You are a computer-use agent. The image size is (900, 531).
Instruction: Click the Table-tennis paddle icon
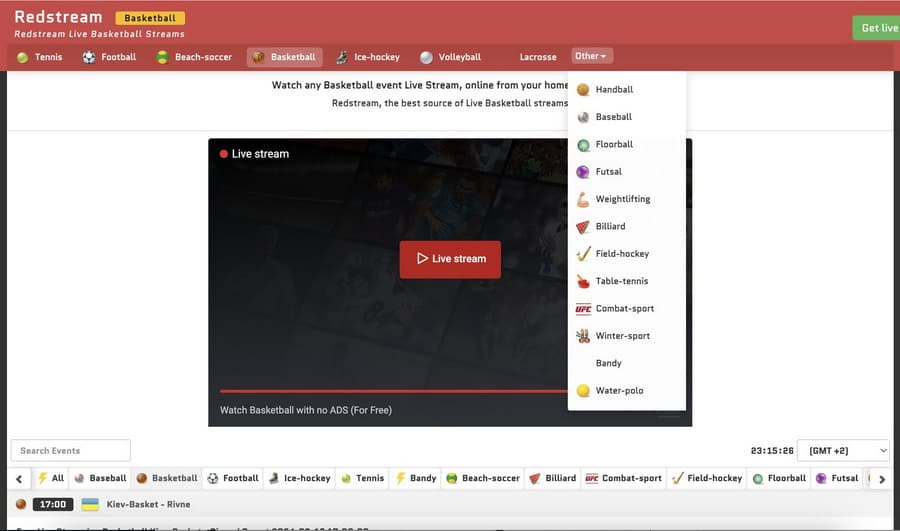tap(583, 282)
